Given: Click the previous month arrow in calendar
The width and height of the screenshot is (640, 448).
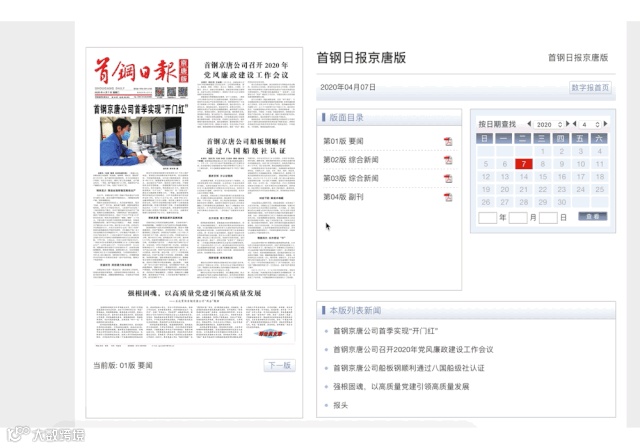Looking at the screenshot, I should pyautogui.click(x=574, y=124).
